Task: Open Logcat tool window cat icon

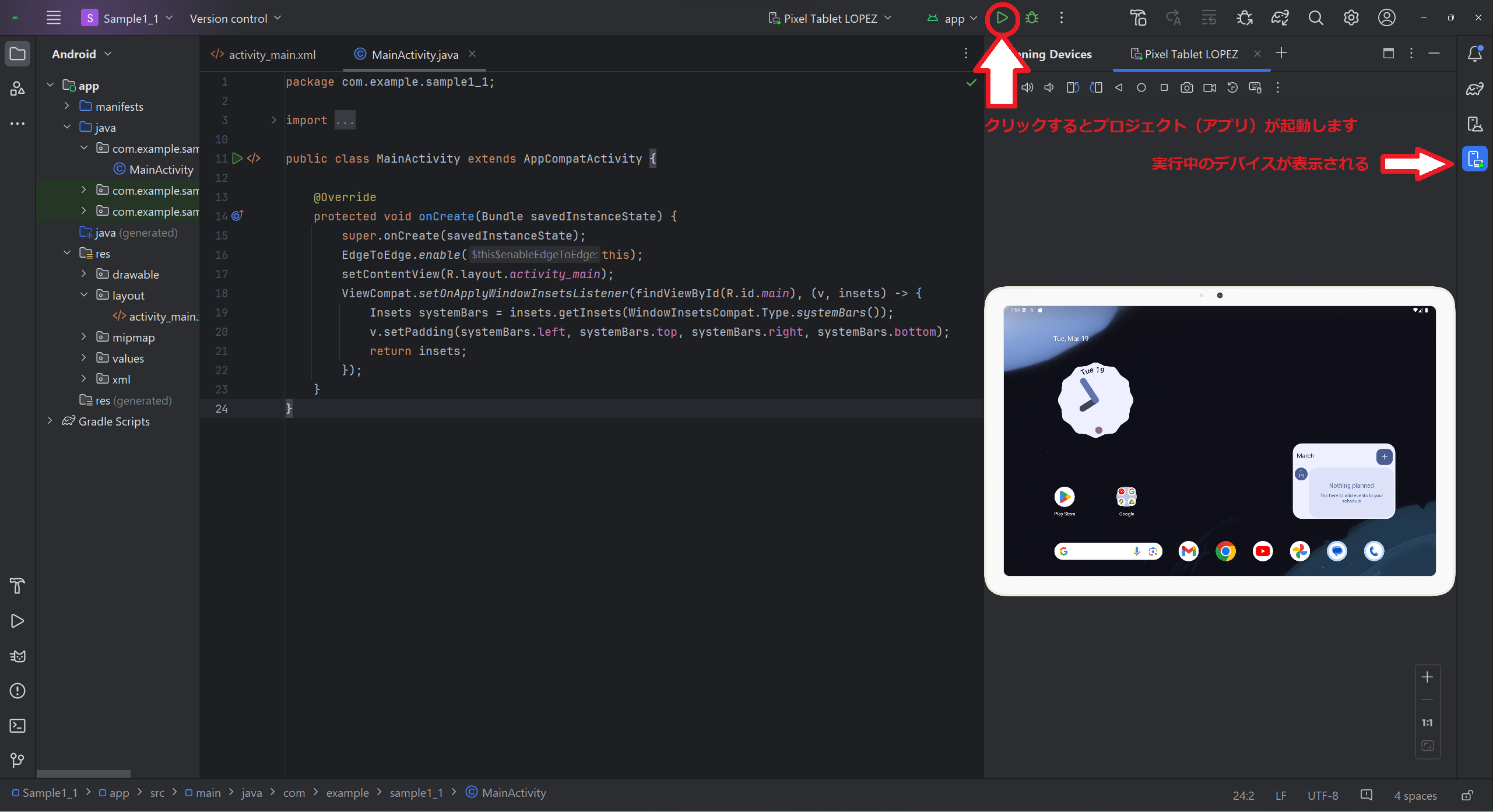Action: click(17, 656)
